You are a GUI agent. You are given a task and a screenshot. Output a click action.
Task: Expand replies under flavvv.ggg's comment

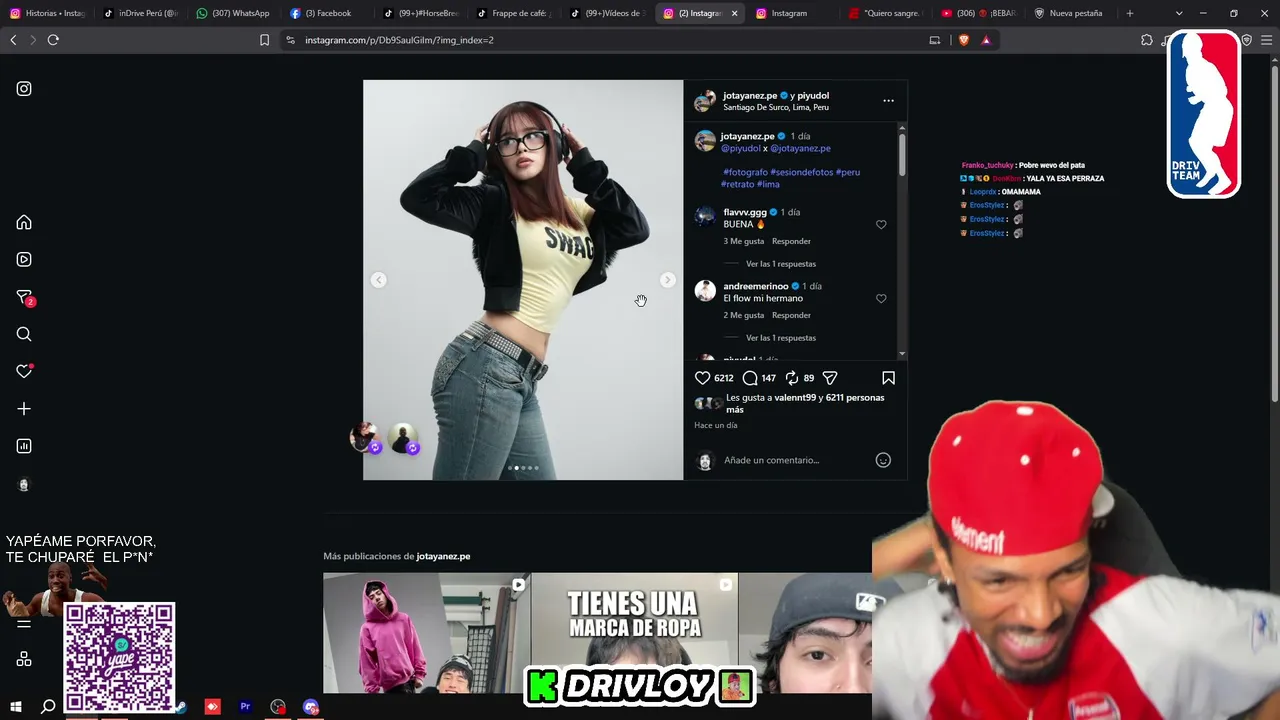781,264
